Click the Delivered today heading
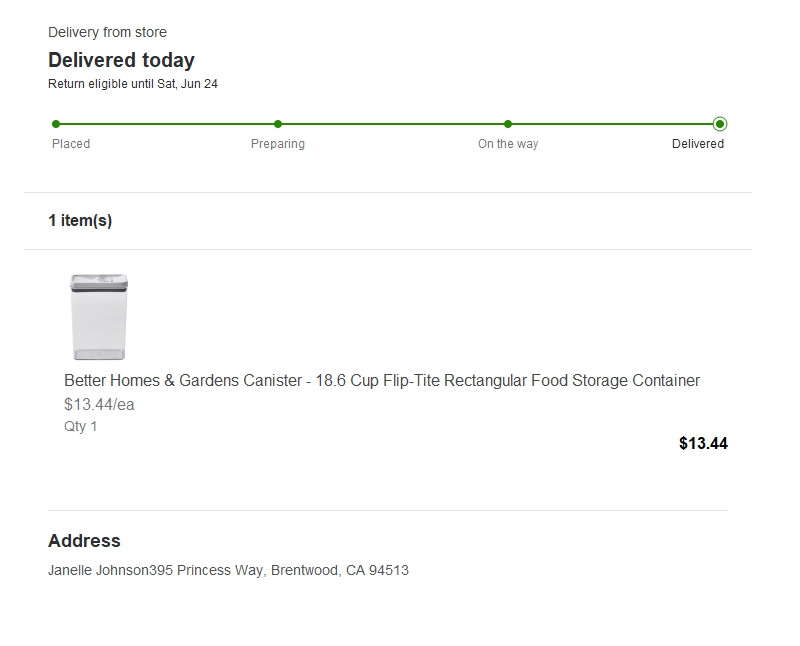 (121, 60)
